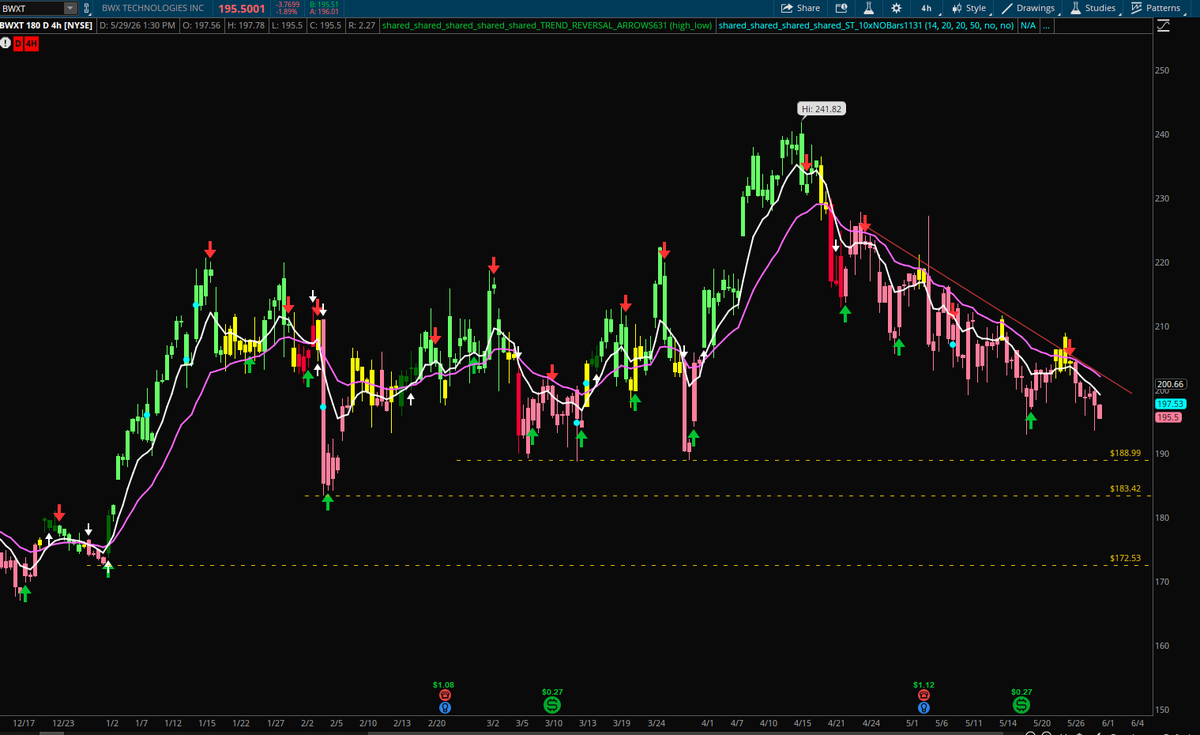Click the $0.27 dividend icon near 5/20
Screen dimensions: 1200x735
tap(1021, 704)
